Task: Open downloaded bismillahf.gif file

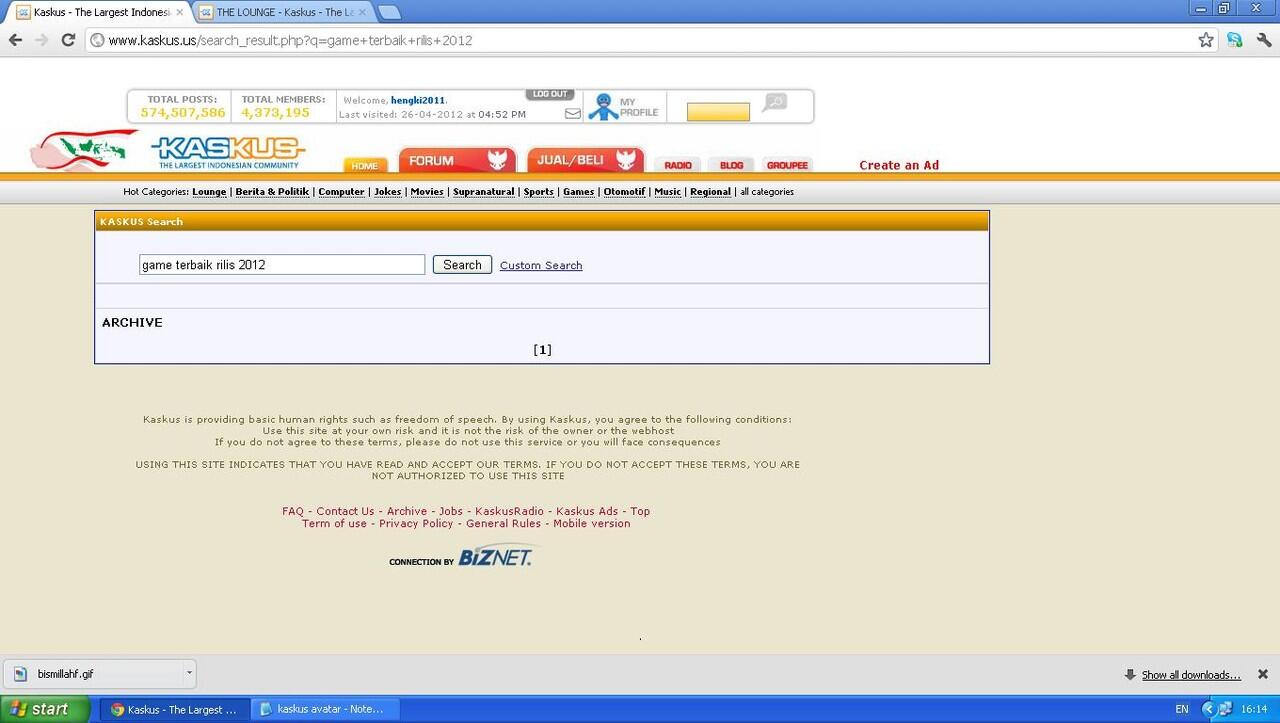Action: pyautogui.click(x=92, y=674)
